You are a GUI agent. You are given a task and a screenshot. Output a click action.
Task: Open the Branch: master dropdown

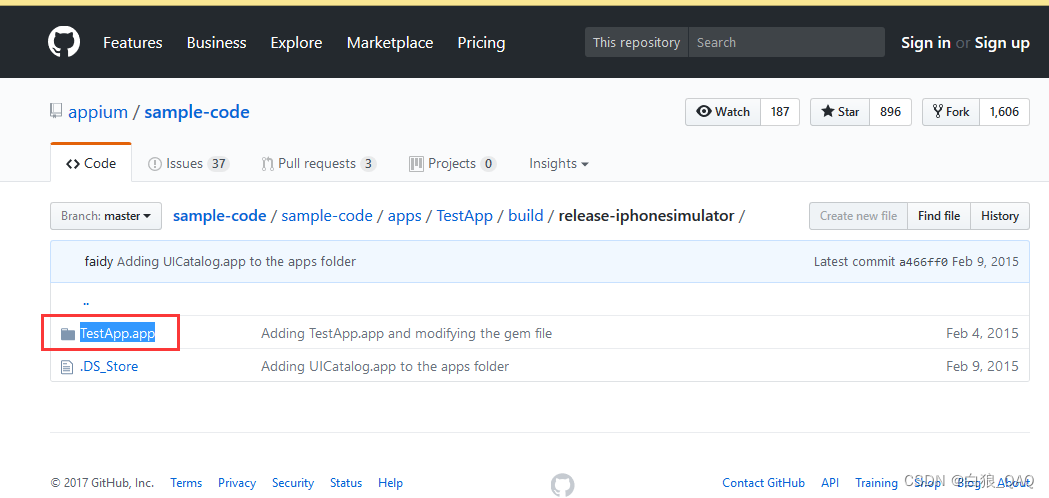click(x=106, y=216)
